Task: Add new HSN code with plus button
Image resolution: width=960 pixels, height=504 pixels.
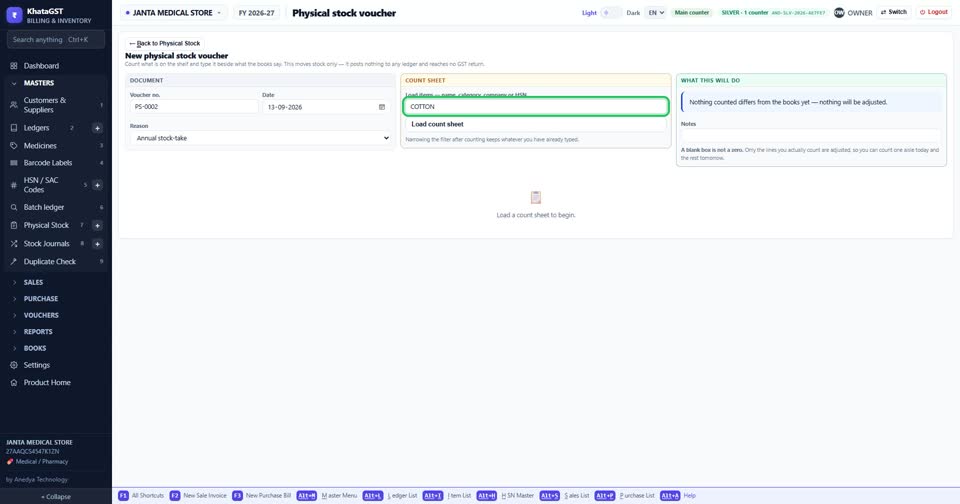Action: tap(97, 185)
